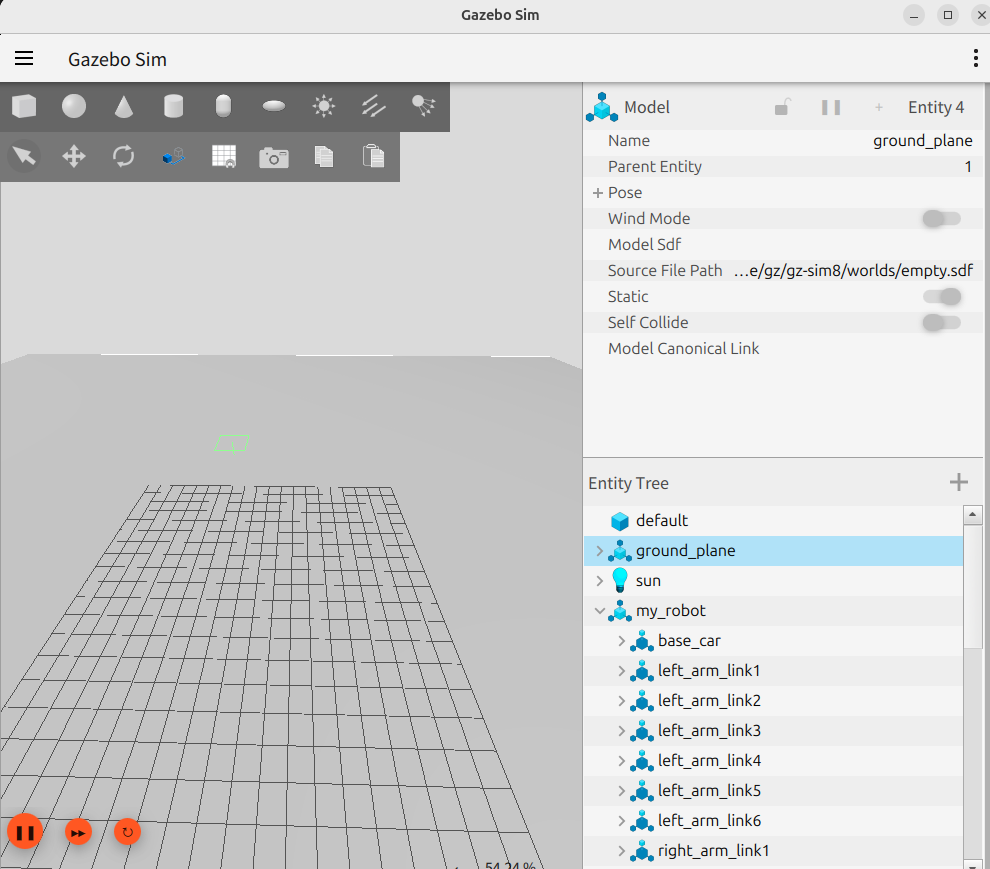This screenshot has width=990, height=869.
Task: Select the sun entity
Action: 773,581
